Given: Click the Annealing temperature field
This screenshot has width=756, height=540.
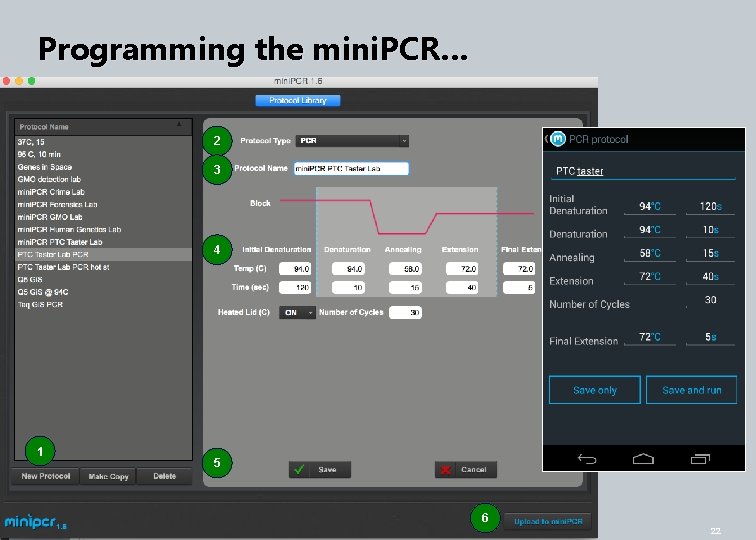Looking at the screenshot, I should (405, 269).
